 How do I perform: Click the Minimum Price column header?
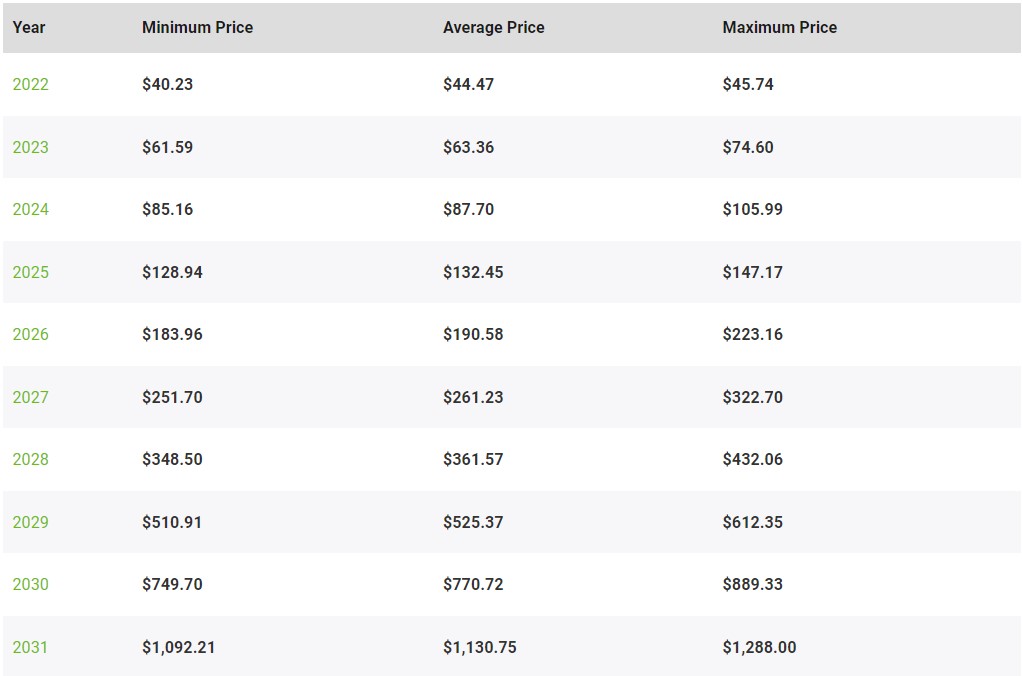197,27
